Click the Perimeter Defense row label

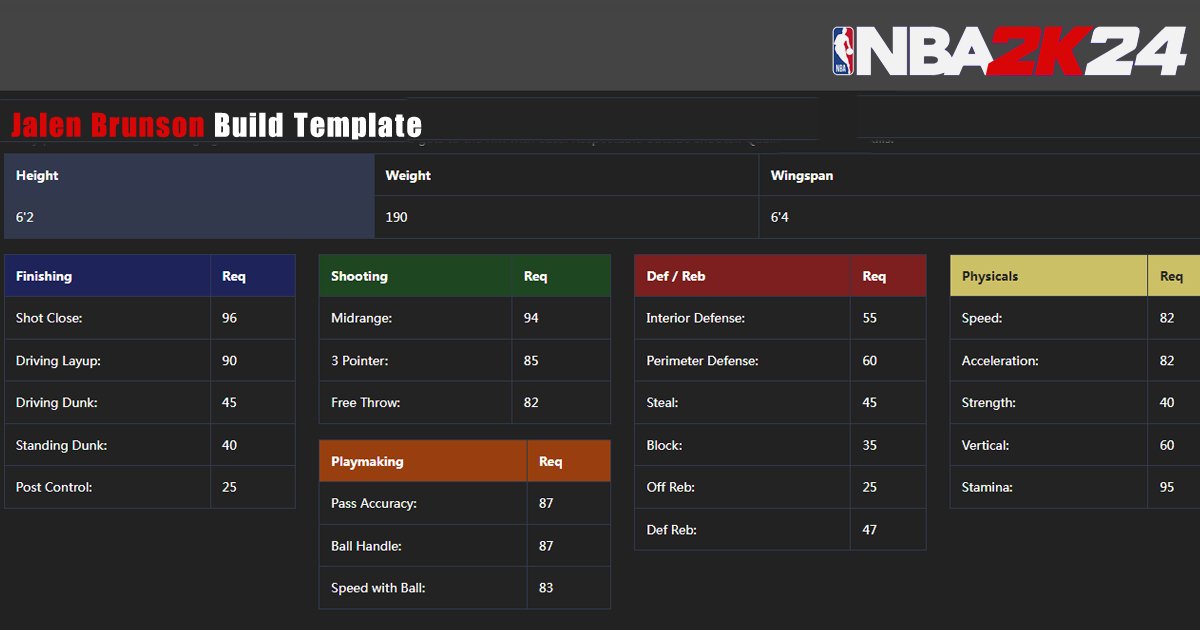[x=703, y=360]
